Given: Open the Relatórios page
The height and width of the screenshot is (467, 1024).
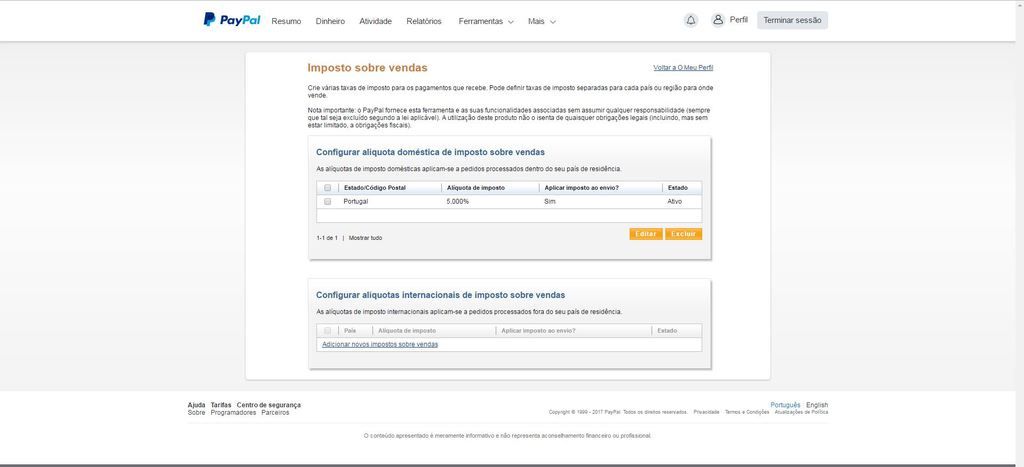Looking at the screenshot, I should pyautogui.click(x=424, y=21).
